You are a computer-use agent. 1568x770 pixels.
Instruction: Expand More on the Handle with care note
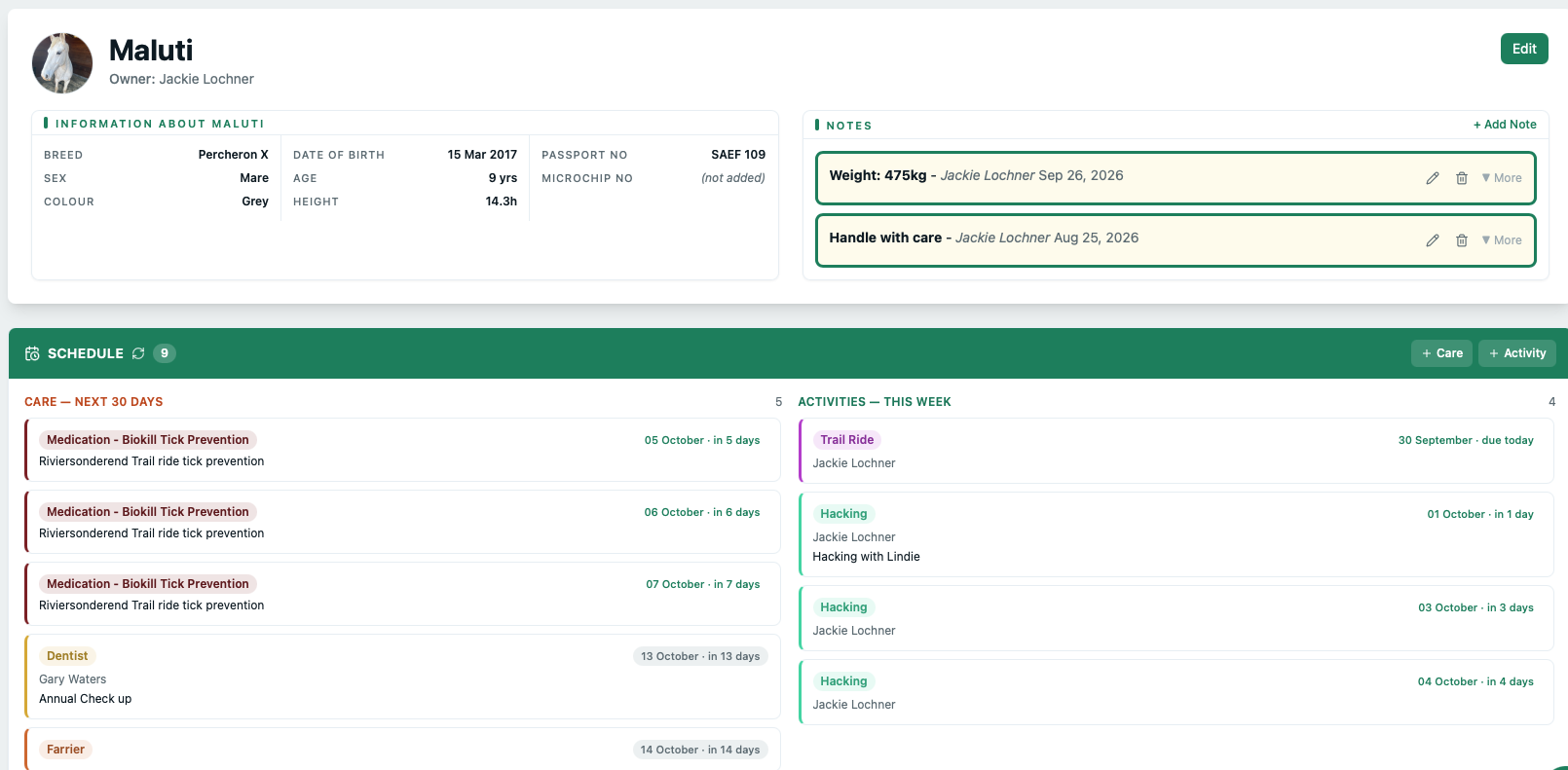[1502, 240]
